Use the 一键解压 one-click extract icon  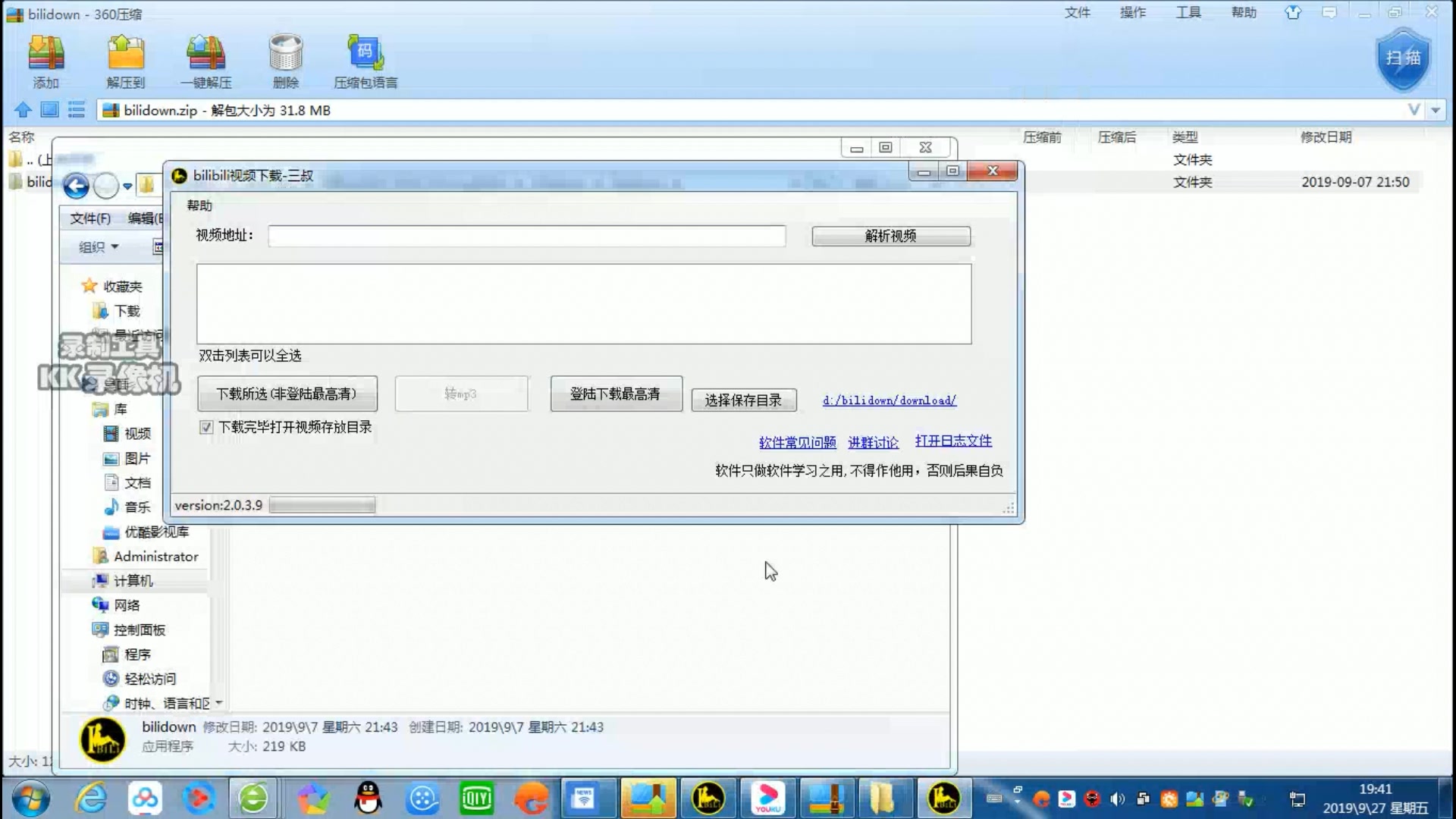pyautogui.click(x=206, y=61)
